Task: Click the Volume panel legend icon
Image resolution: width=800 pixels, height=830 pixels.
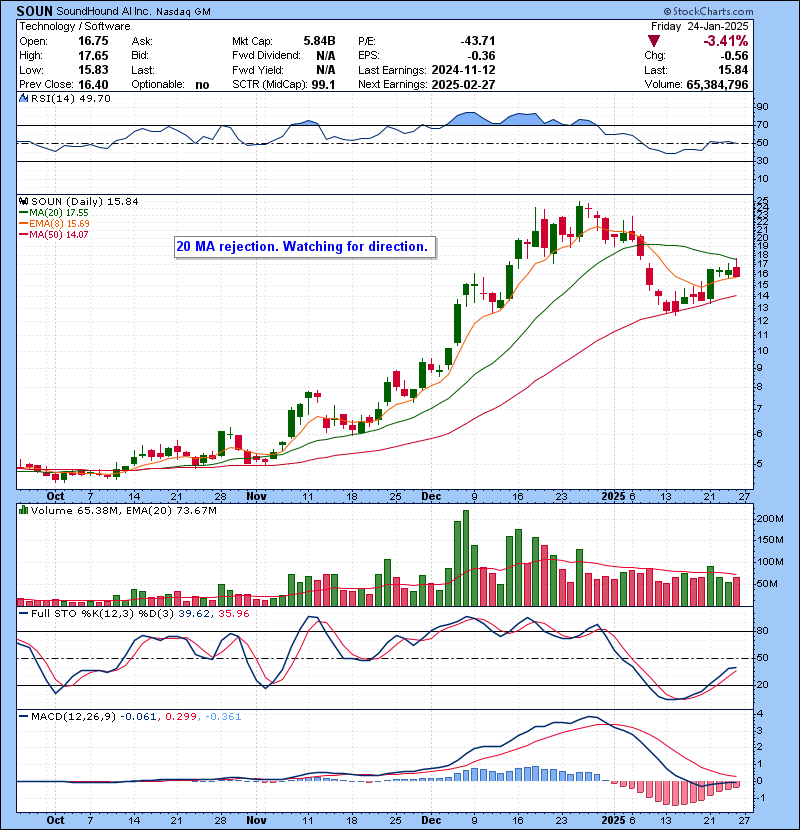Action: [23, 510]
